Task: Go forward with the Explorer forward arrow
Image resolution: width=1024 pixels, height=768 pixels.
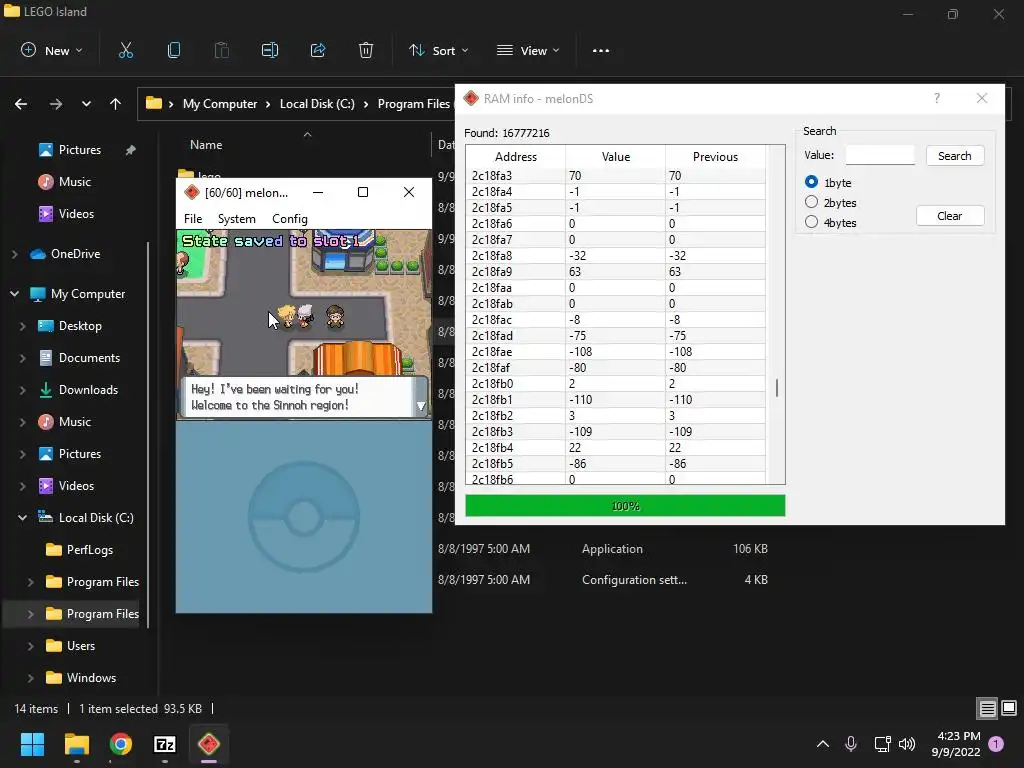Action: point(56,104)
